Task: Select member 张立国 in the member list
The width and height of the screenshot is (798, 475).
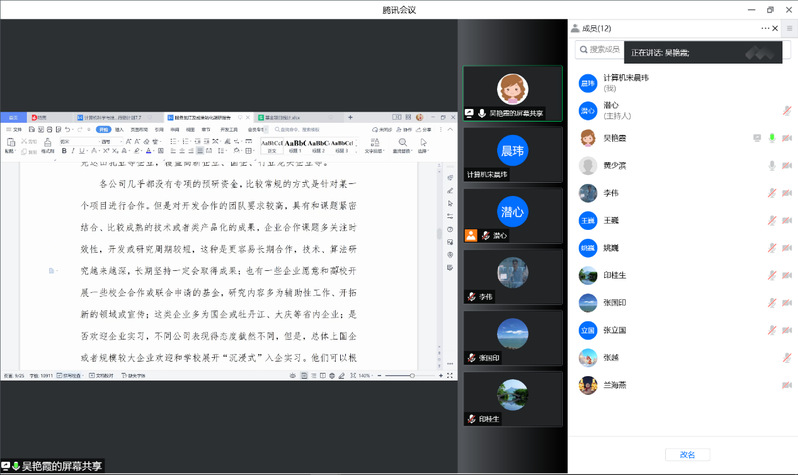Action: [614, 329]
